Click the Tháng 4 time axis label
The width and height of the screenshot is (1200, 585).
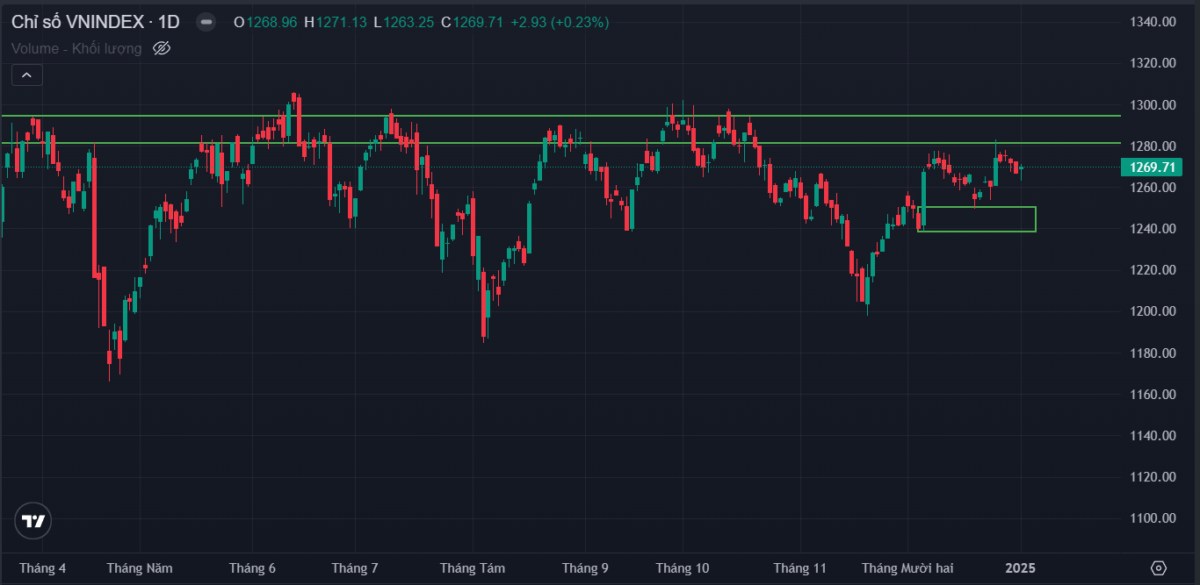[42, 568]
